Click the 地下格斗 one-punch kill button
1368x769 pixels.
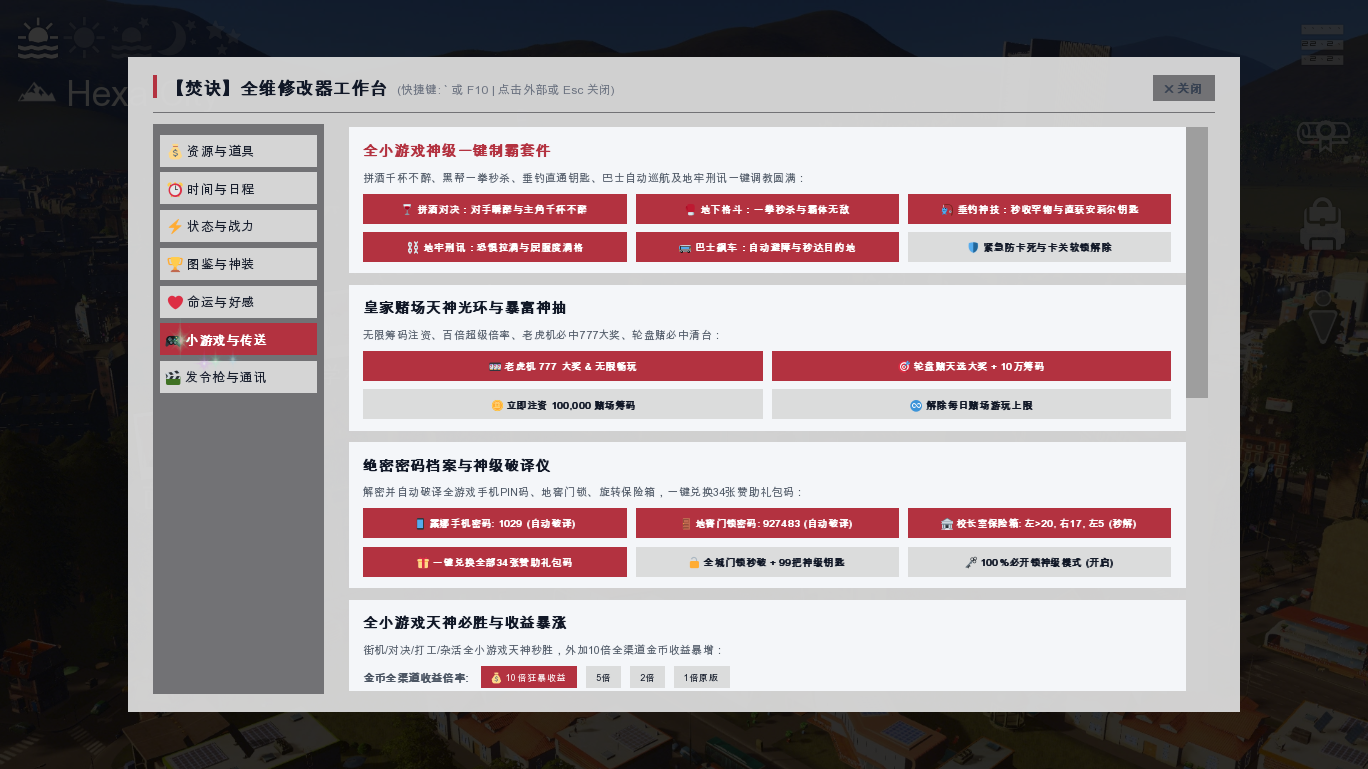click(767, 209)
